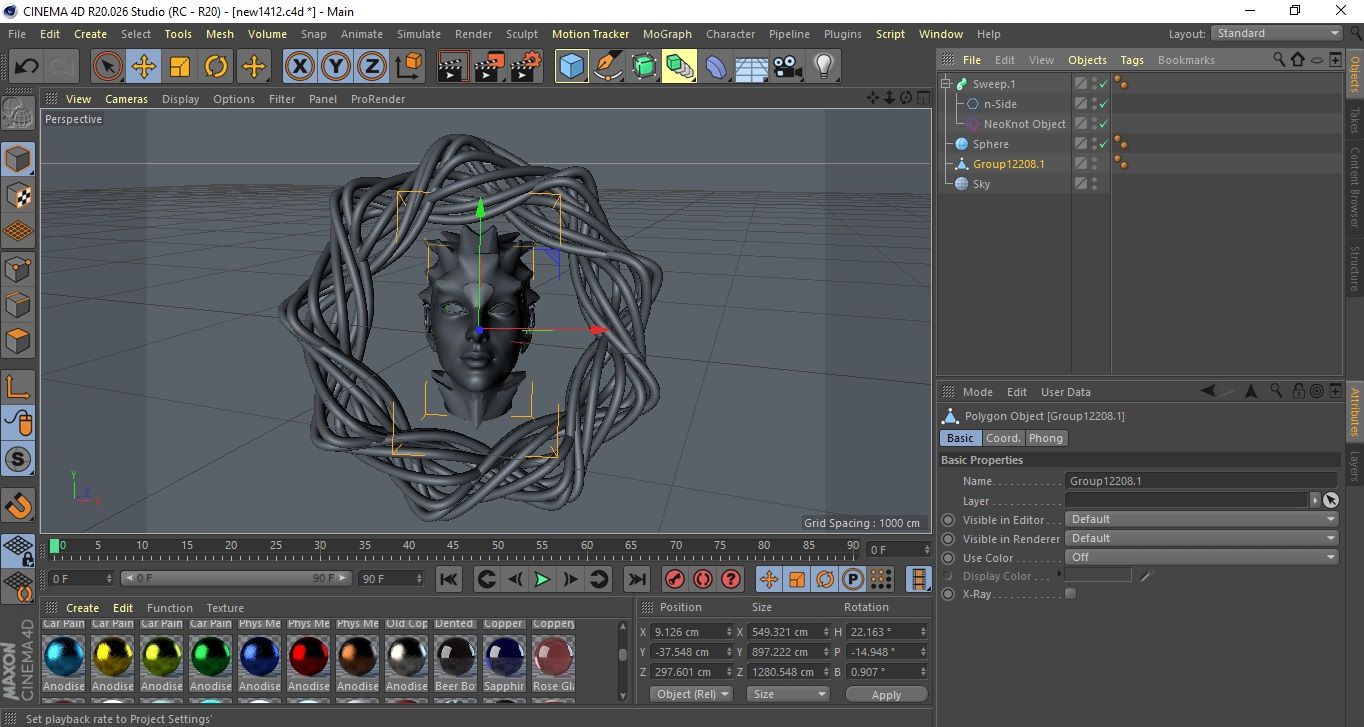This screenshot has height=727, width=1364.
Task: Click the Apply button
Action: [886, 694]
